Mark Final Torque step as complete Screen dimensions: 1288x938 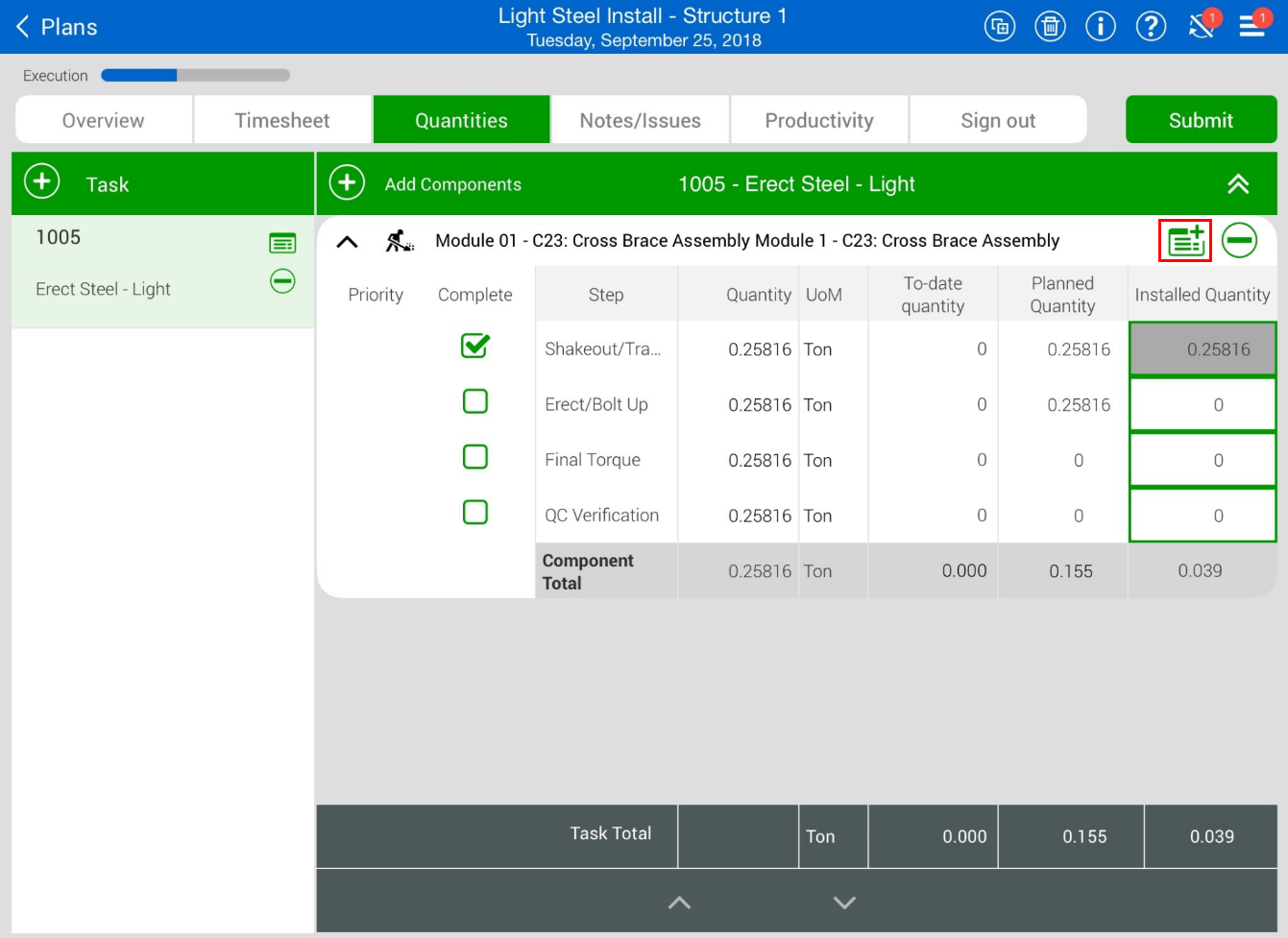coord(475,457)
